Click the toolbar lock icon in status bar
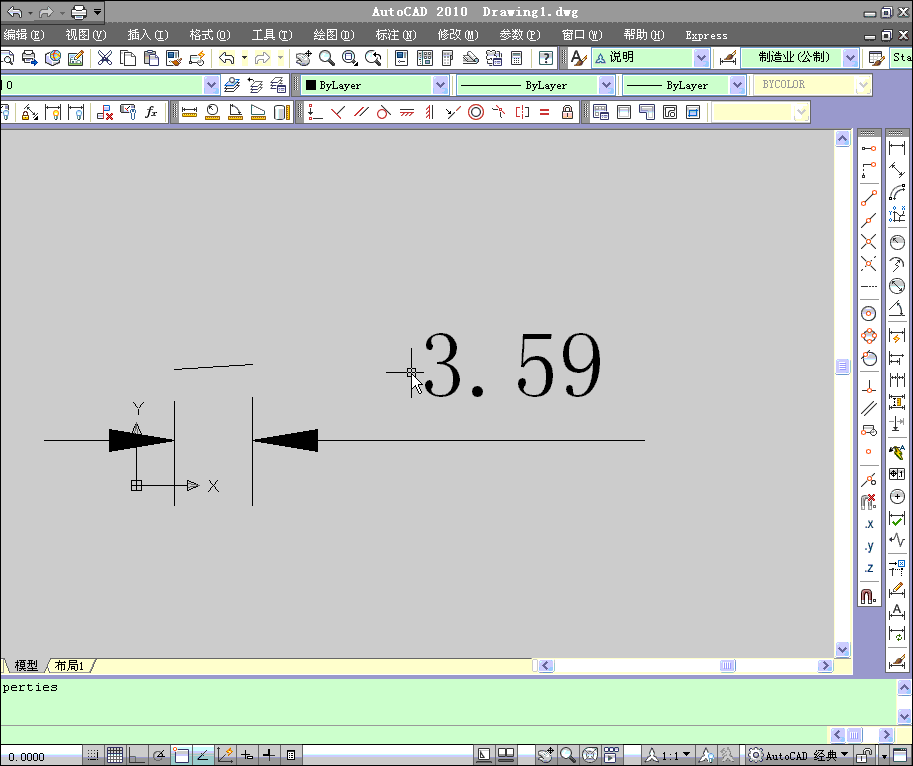 [x=866, y=756]
